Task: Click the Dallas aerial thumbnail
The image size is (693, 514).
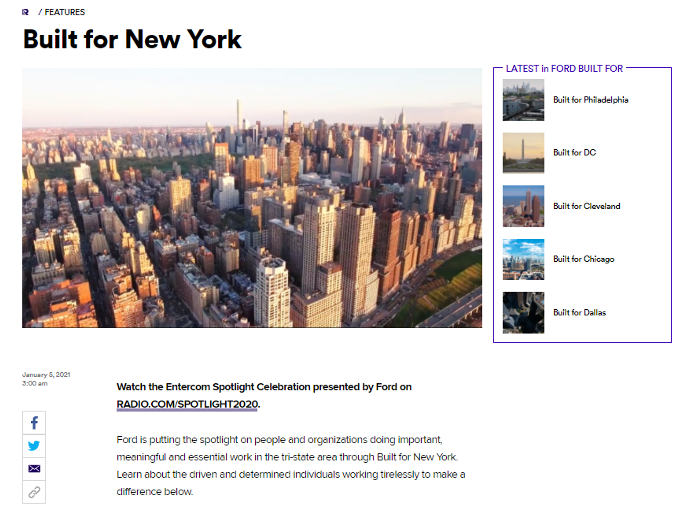Action: coord(523,312)
